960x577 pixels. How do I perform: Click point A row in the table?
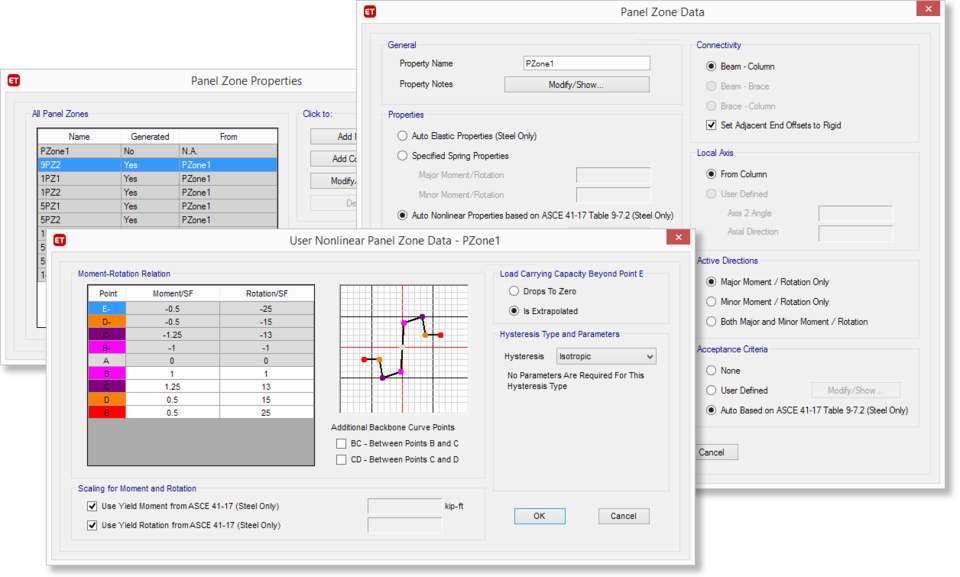click(201, 361)
